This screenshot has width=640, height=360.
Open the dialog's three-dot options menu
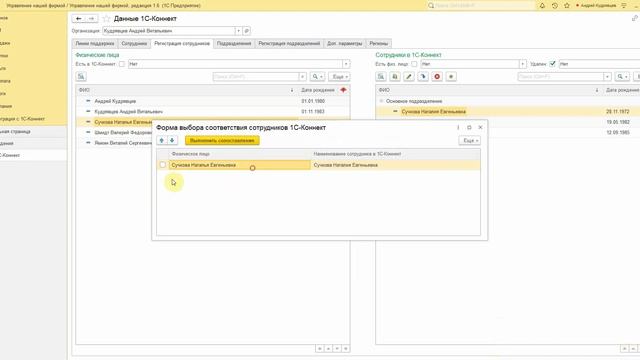(x=458, y=127)
